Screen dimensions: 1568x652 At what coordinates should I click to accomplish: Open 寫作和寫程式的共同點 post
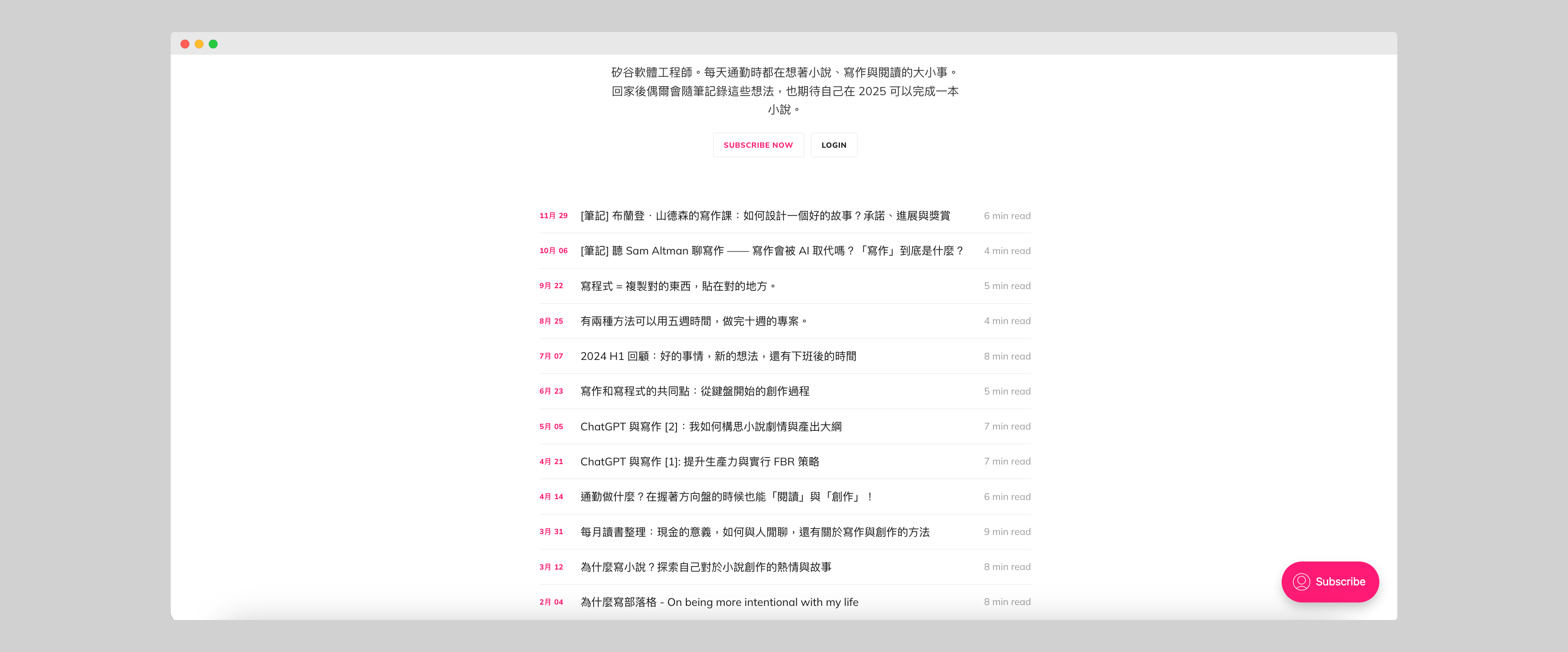pyautogui.click(x=694, y=392)
